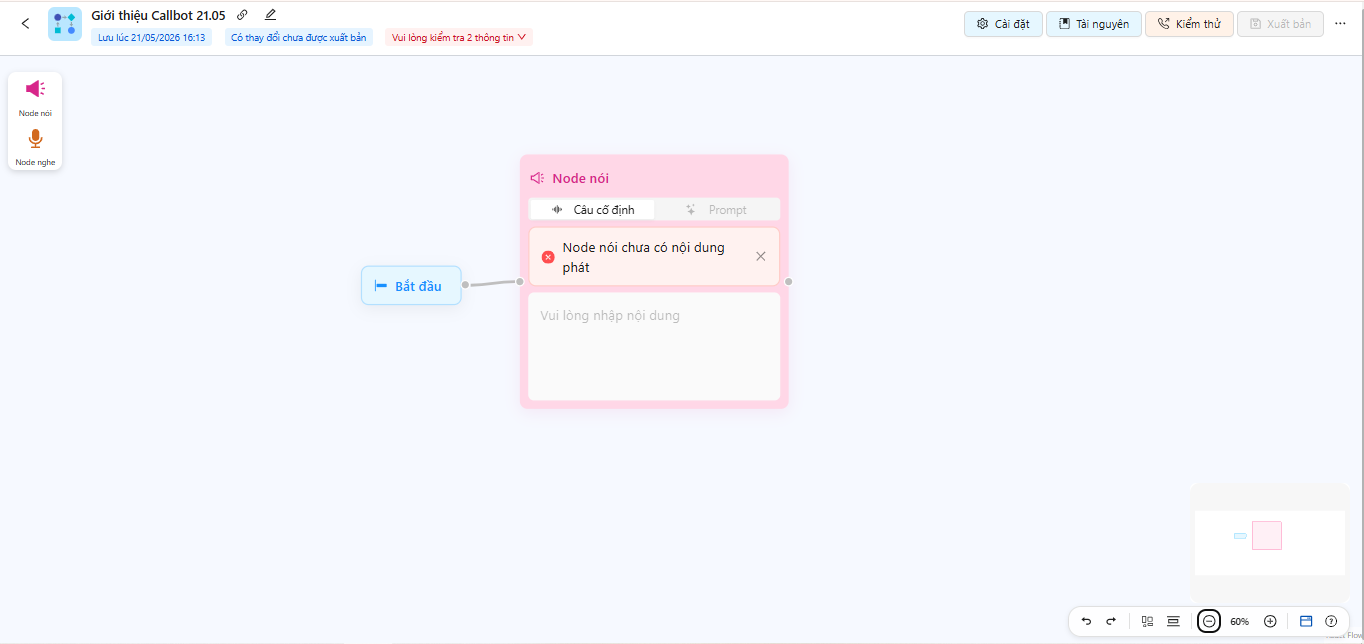Open help question mark icon
The width and height of the screenshot is (1364, 644).
click(x=1331, y=621)
